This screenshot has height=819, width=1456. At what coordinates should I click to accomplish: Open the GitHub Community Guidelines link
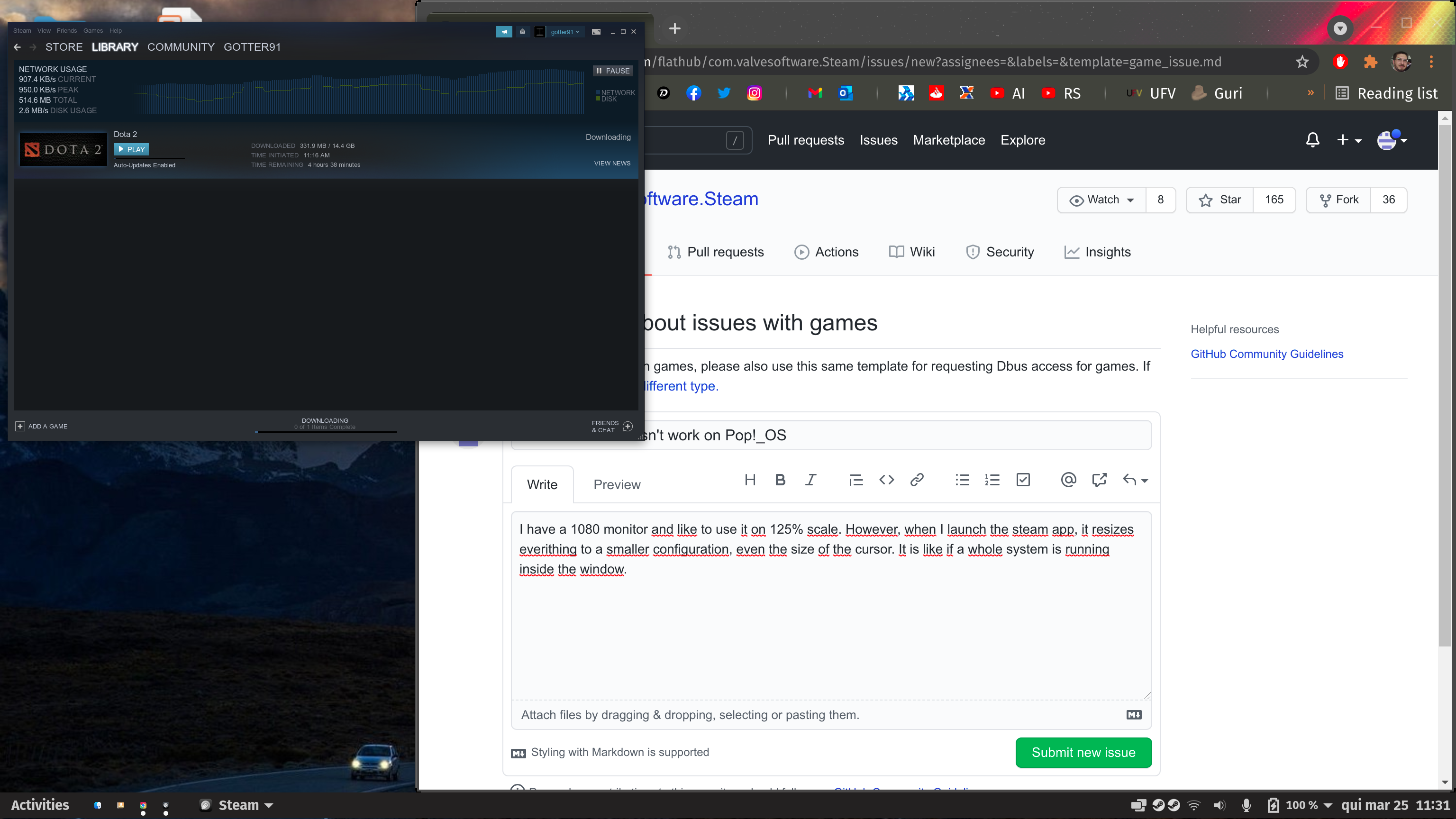coord(1266,354)
